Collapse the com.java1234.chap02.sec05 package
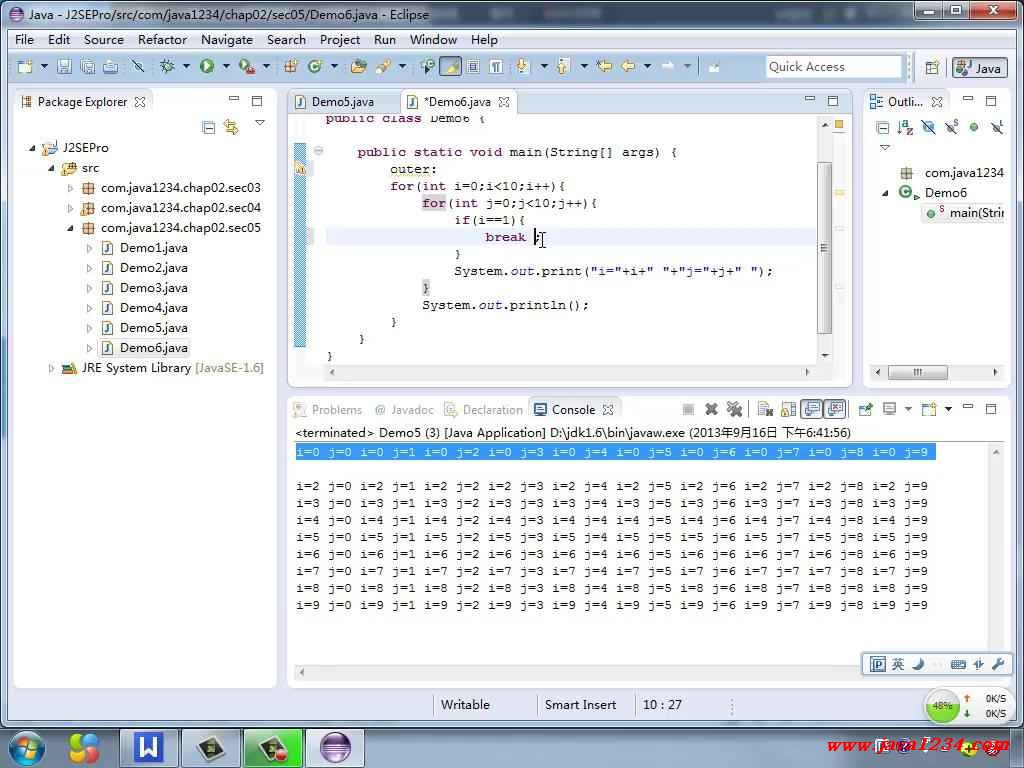 coord(71,228)
